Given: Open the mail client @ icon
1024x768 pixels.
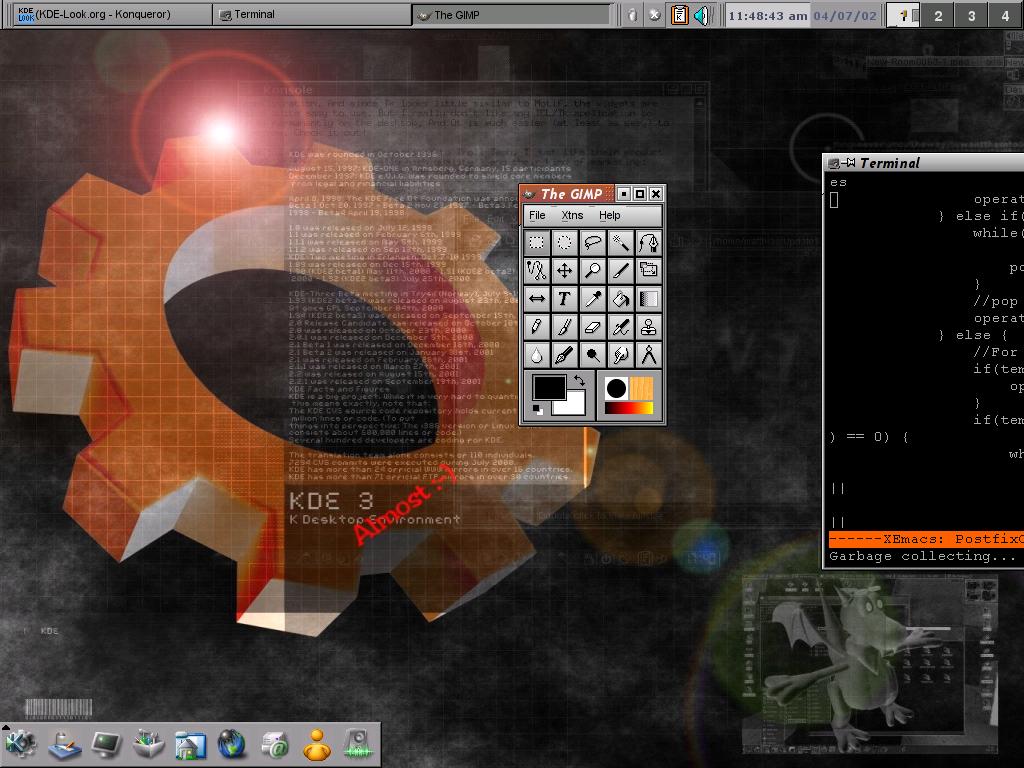Looking at the screenshot, I should tap(275, 745).
